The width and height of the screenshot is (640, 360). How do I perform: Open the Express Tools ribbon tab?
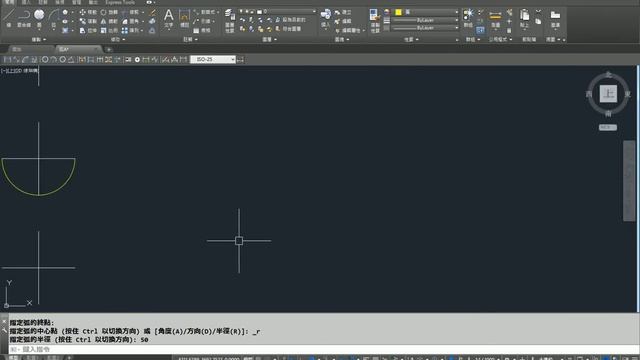point(120,2)
